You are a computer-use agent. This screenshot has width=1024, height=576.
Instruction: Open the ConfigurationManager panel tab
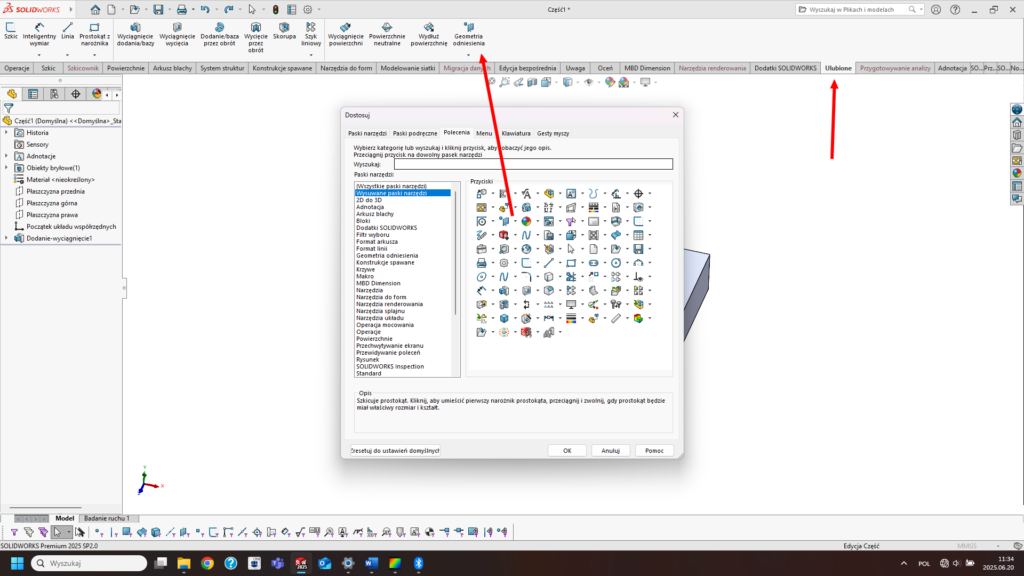click(54, 94)
